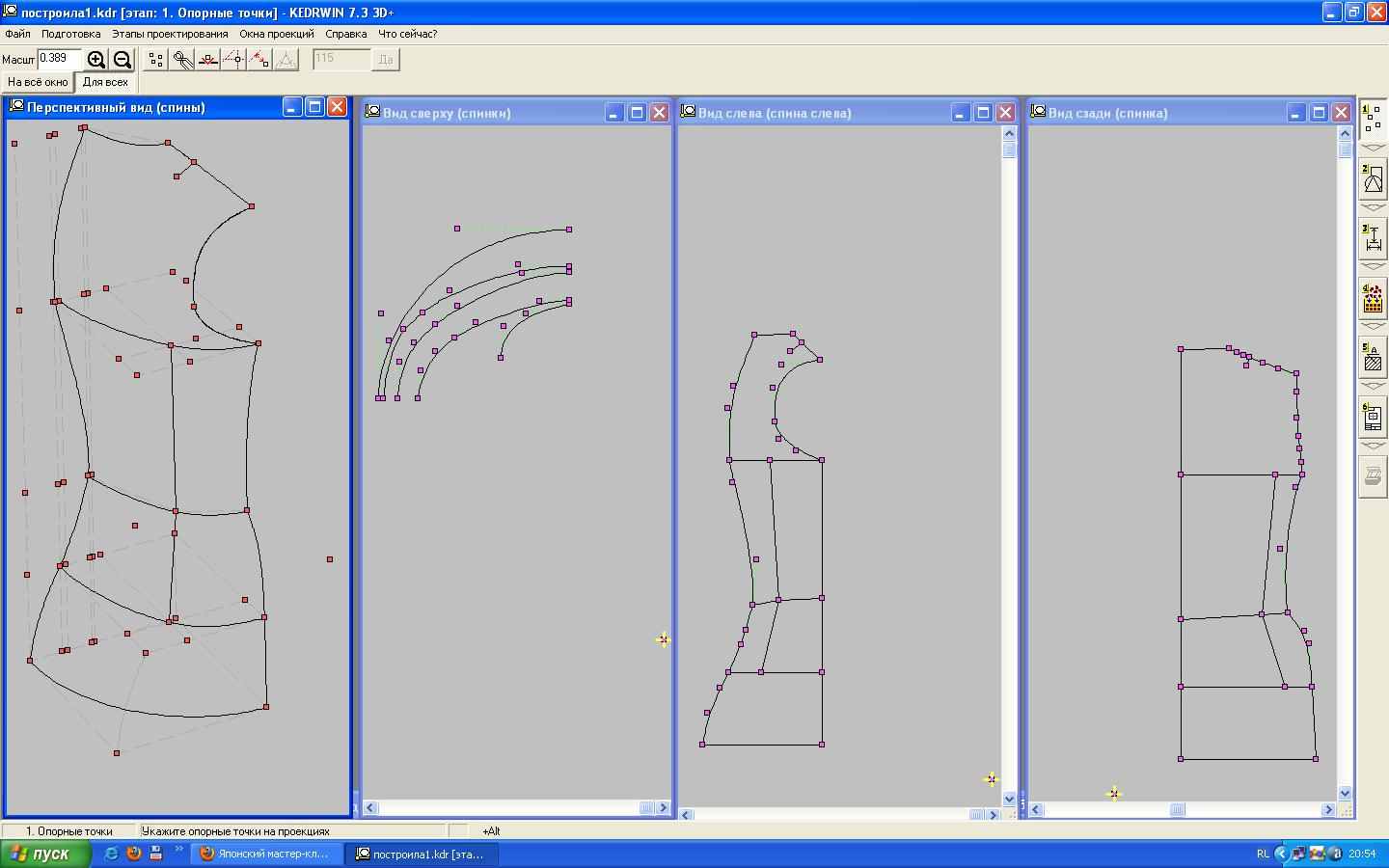1389x868 pixels.
Task: Open the Этапы проектирования menu
Action: (170, 34)
